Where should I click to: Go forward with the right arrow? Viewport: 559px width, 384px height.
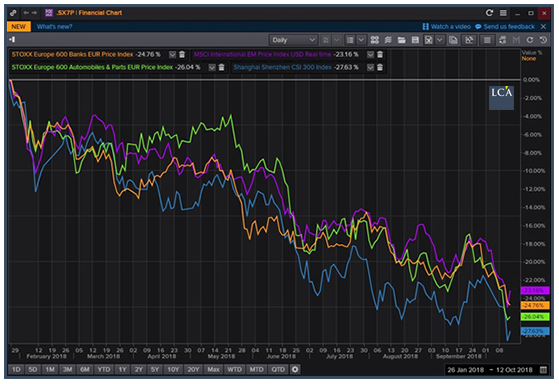34,13
